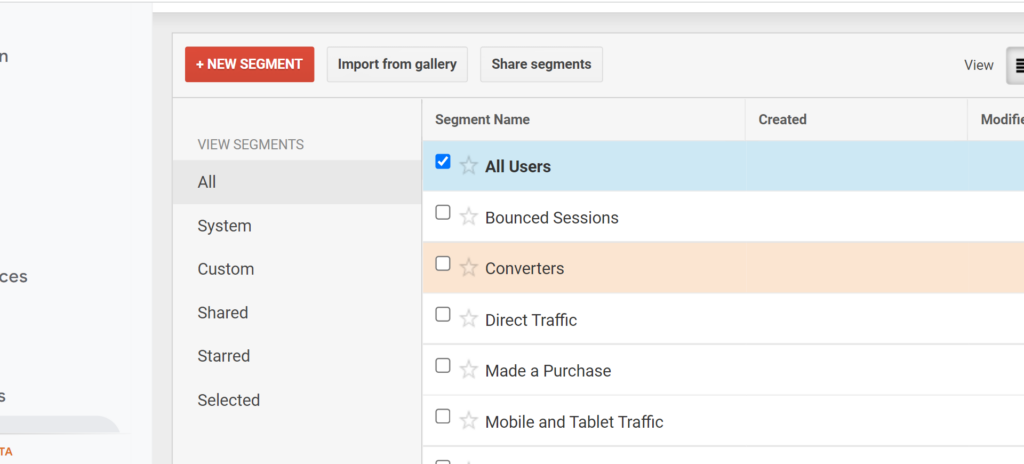Select the Bounced Sessions segment name
This screenshot has width=1024, height=464.
[552, 218]
